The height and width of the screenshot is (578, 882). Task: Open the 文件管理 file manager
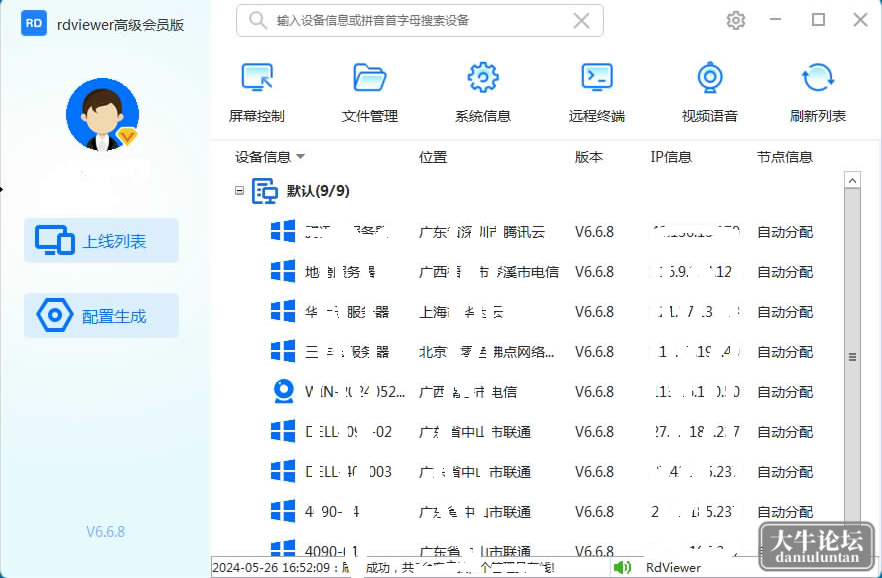click(x=370, y=92)
